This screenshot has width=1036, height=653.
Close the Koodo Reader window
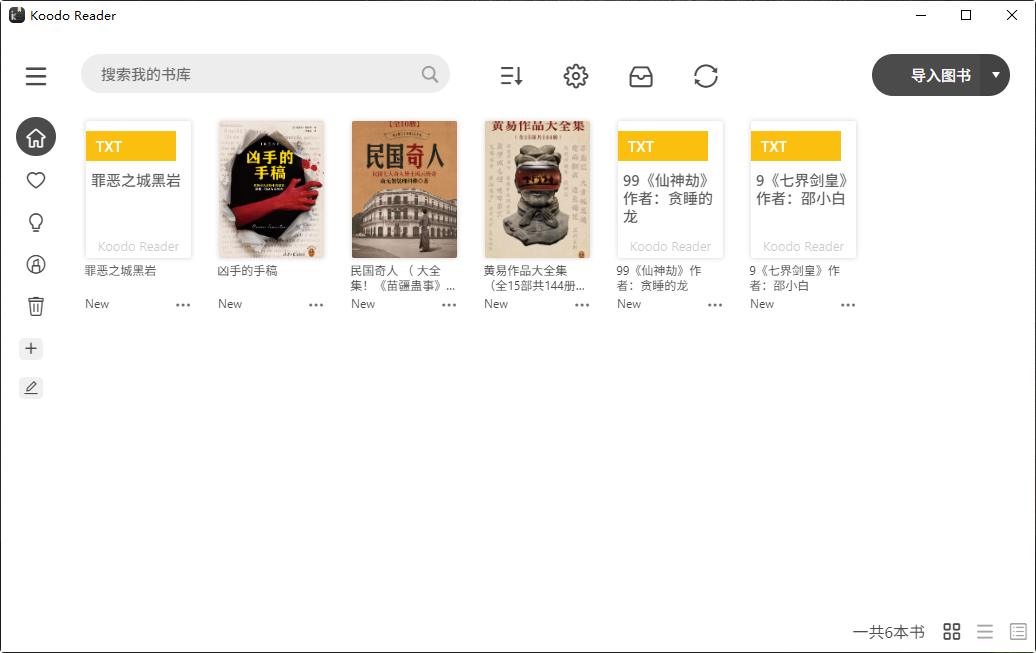tap(1012, 15)
